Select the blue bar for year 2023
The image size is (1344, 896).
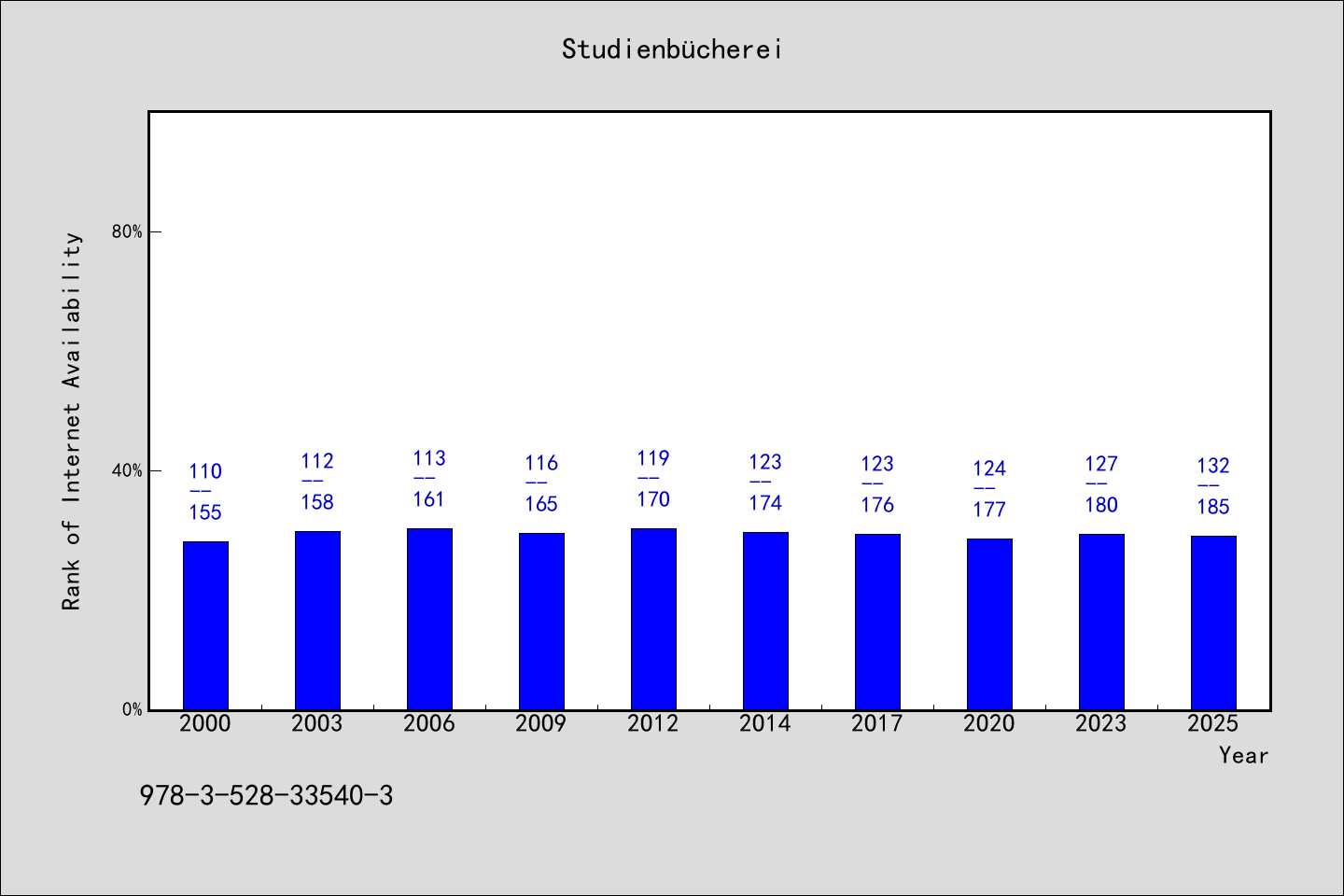tap(1101, 622)
